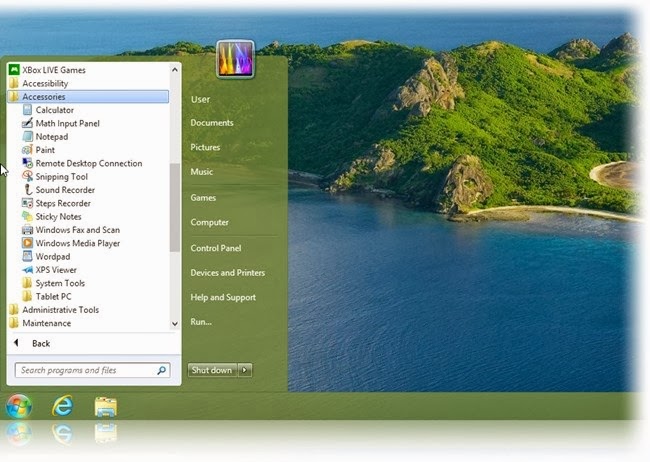Open the User folder link

pos(201,99)
